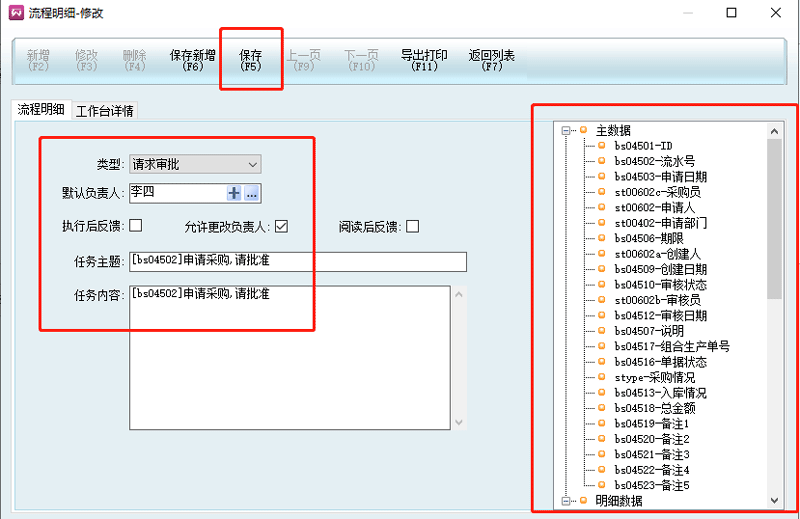Viewport: 800px width, 519px height.
Task: Uncheck the 允许更改负责人 checkbox
Action: point(282,226)
